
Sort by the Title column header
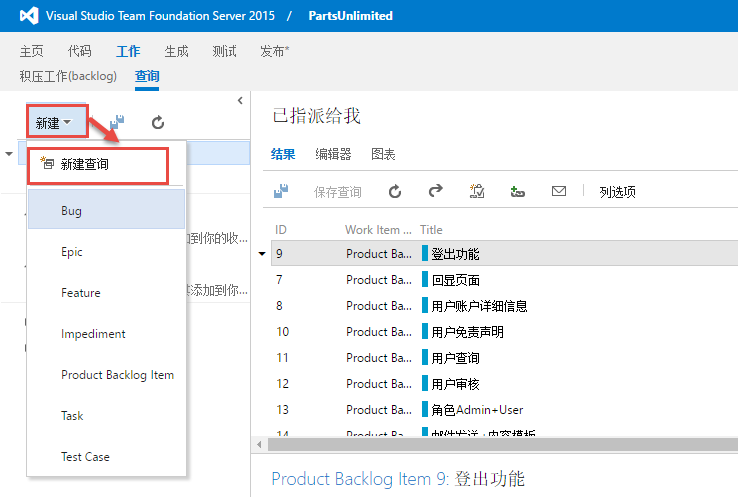pyautogui.click(x=431, y=230)
